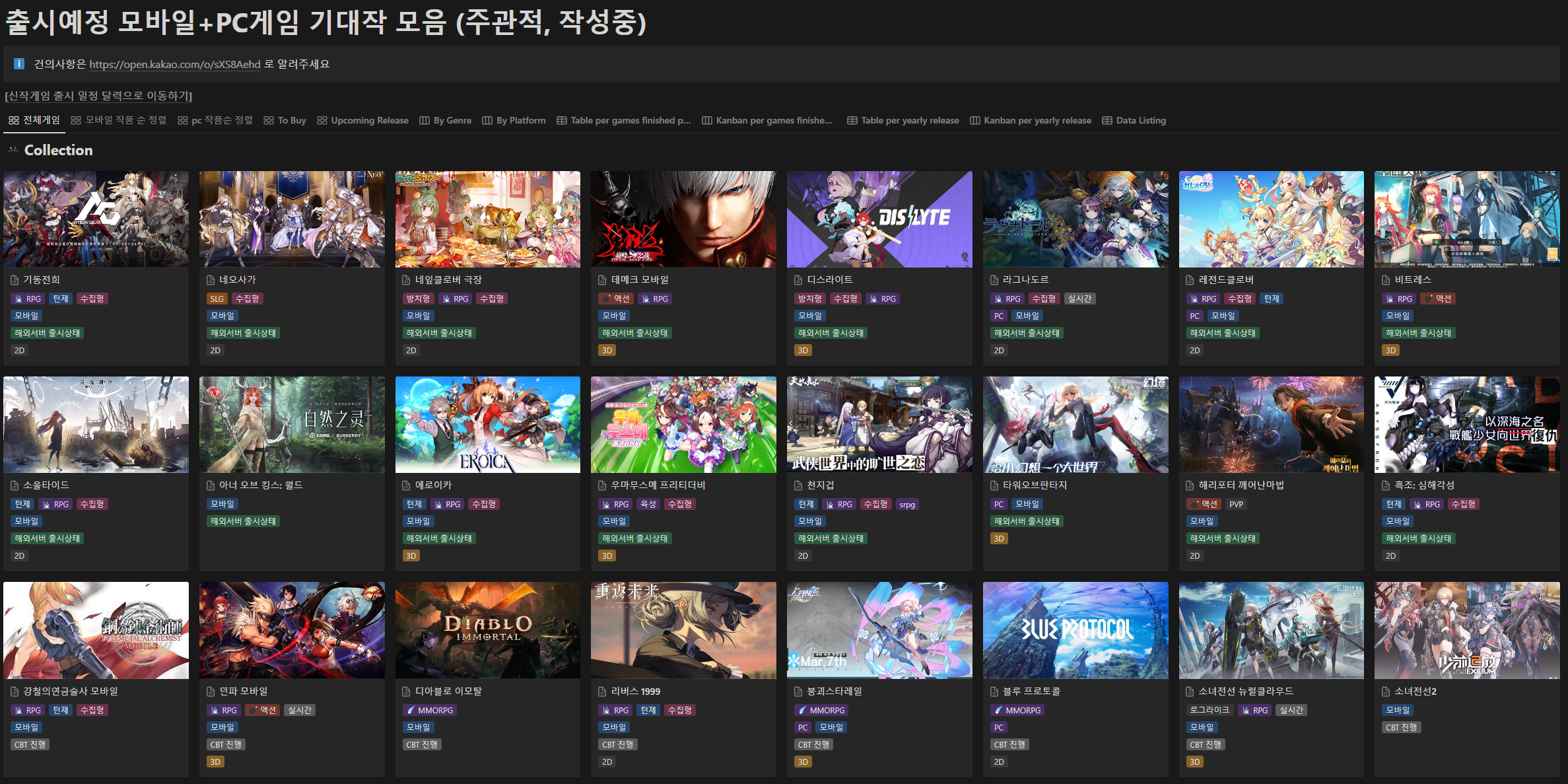Click the page icon beside 기동전희
The width and height of the screenshot is (1568, 784).
tap(15, 280)
